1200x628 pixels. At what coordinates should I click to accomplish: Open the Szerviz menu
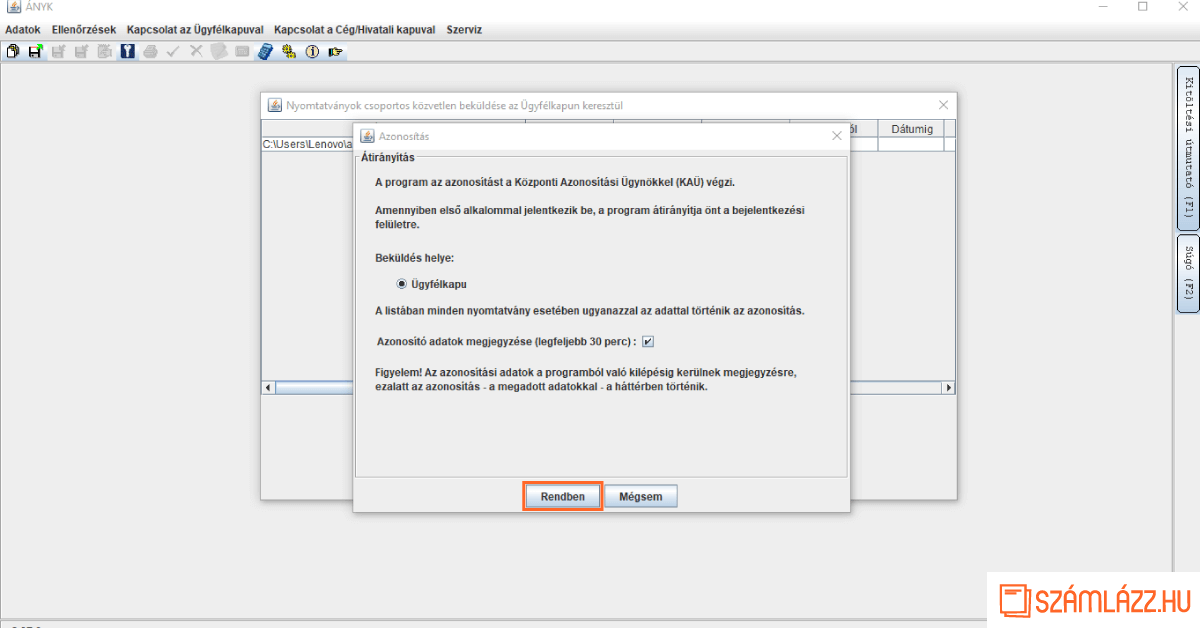click(464, 30)
